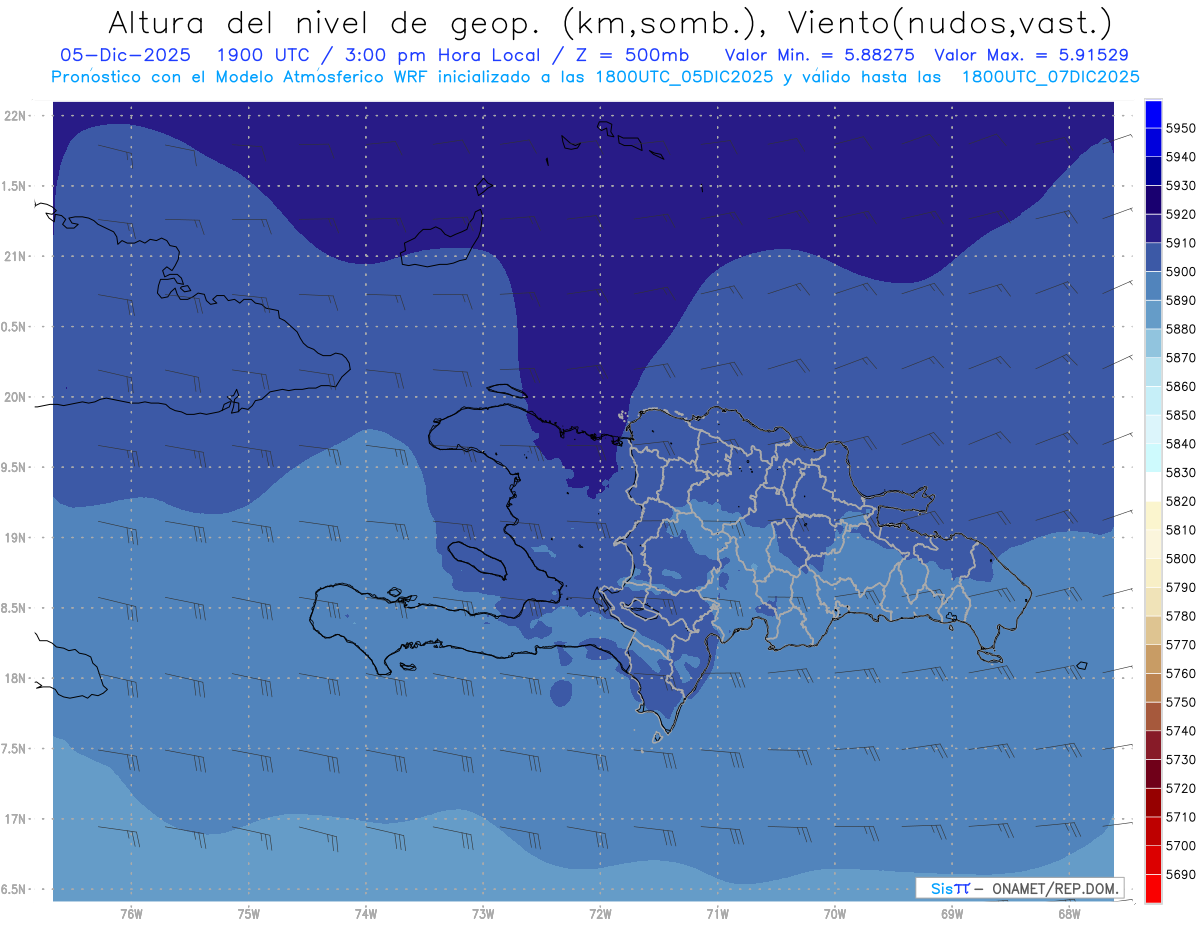
Task: Click the 75W longitude label
Action: tap(249, 914)
